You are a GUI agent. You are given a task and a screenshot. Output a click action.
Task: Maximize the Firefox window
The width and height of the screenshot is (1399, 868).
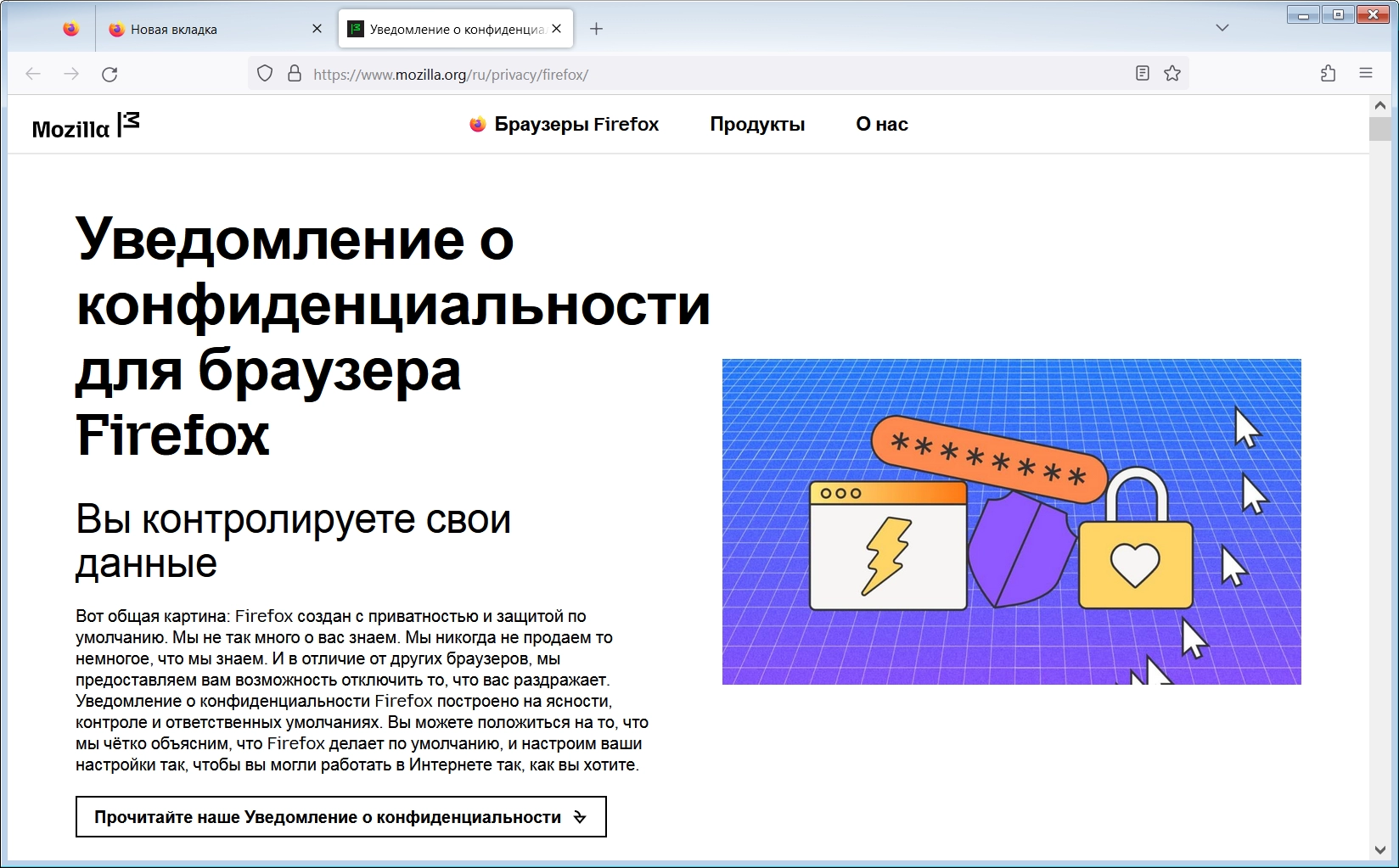[1338, 14]
